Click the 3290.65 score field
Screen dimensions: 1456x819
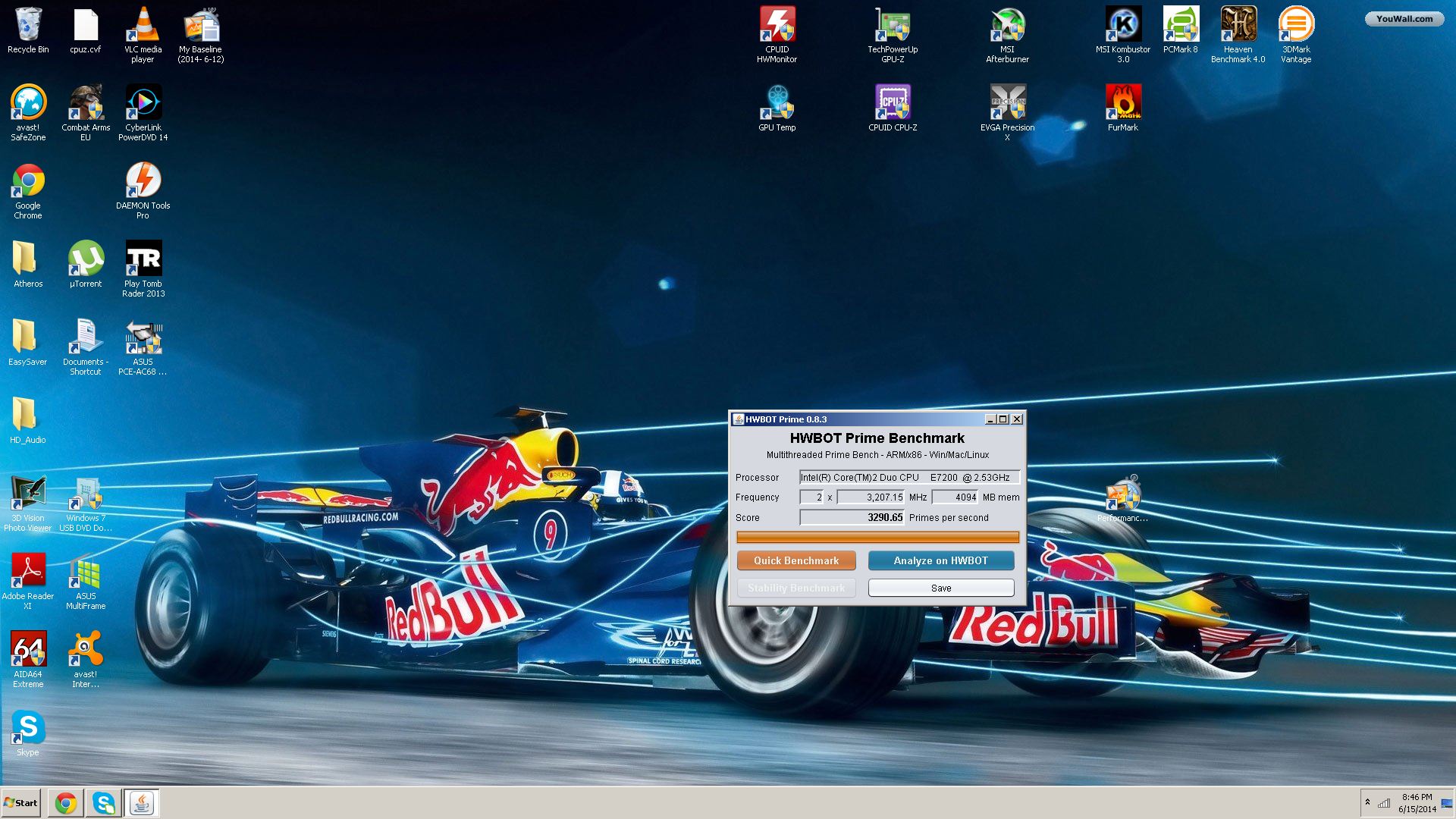click(852, 517)
